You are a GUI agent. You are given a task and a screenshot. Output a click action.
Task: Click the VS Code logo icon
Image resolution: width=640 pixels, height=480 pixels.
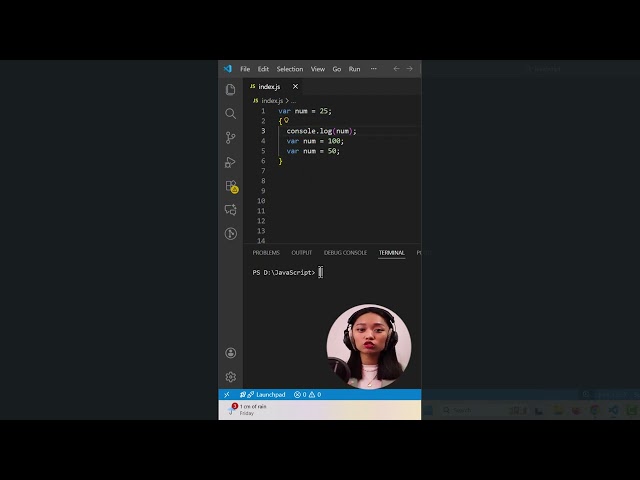point(228,69)
